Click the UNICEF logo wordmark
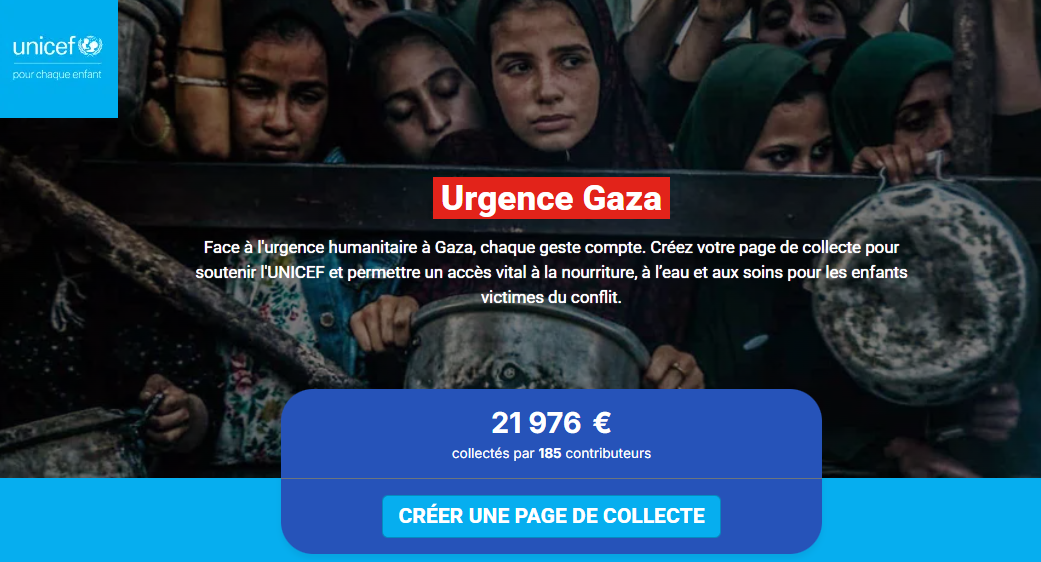1041x562 pixels. pos(44,46)
